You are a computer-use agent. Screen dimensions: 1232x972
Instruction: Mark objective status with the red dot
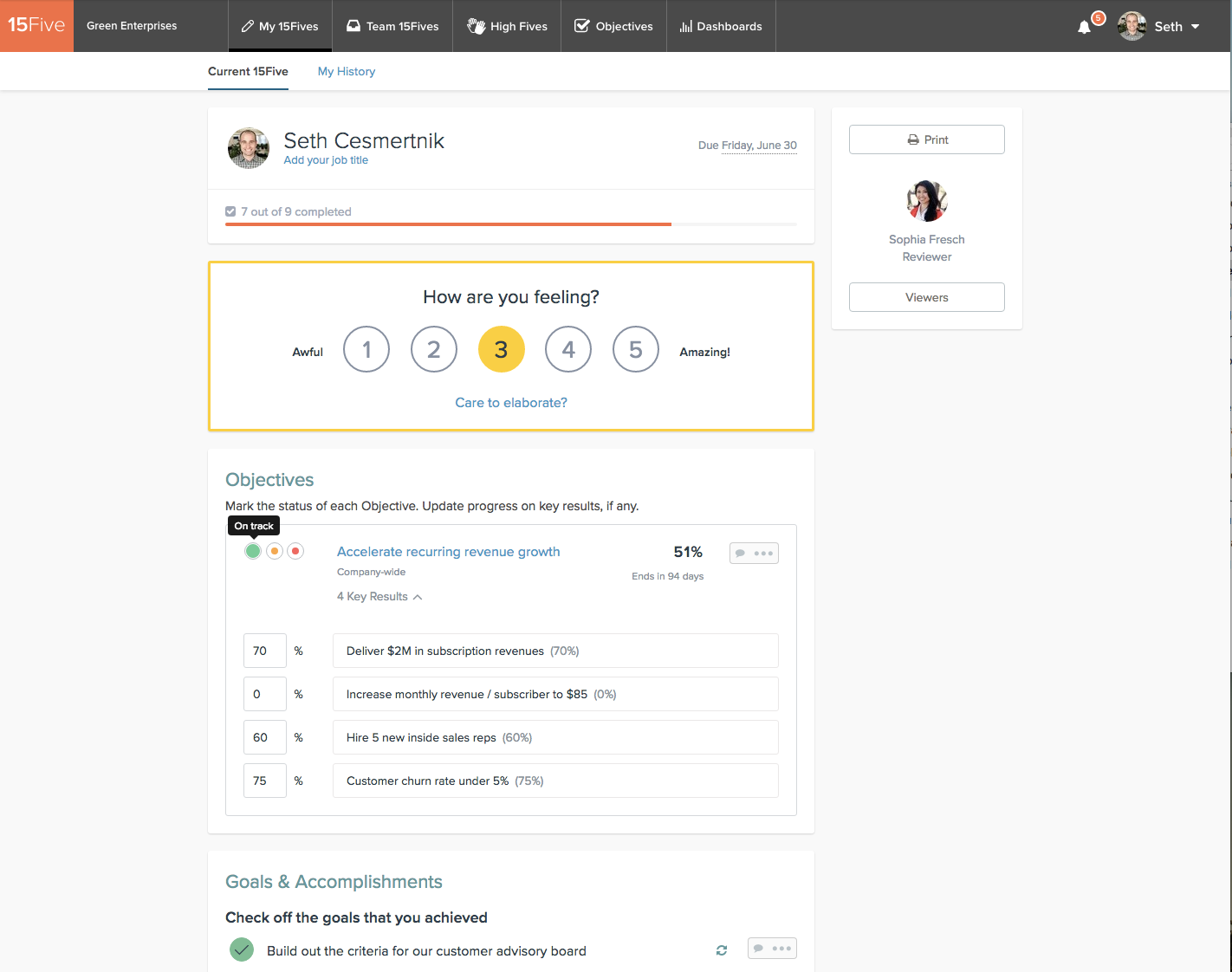pos(295,551)
